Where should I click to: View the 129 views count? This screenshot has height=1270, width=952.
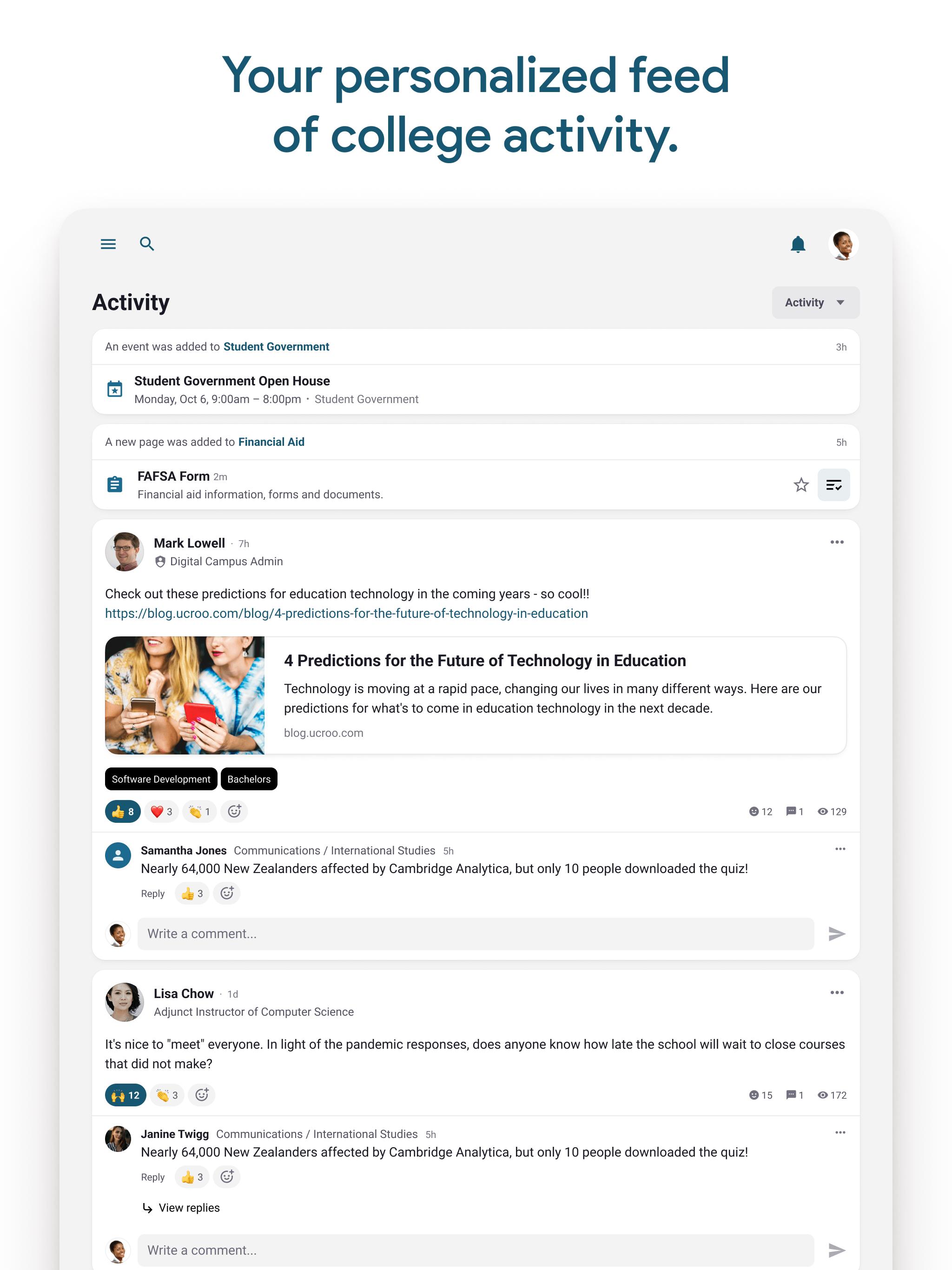click(832, 811)
